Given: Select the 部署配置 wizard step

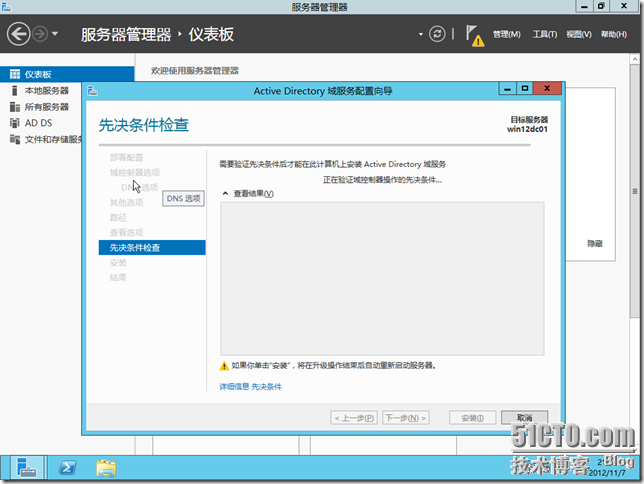Looking at the screenshot, I should 126,157.
